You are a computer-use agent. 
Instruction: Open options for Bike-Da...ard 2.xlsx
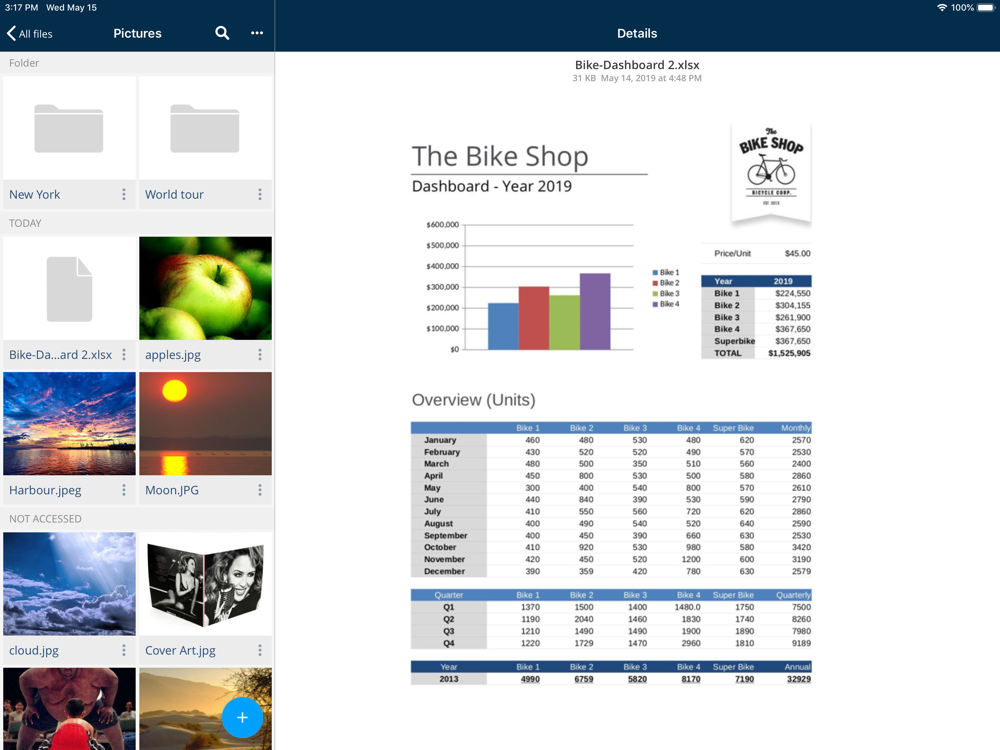coord(124,355)
